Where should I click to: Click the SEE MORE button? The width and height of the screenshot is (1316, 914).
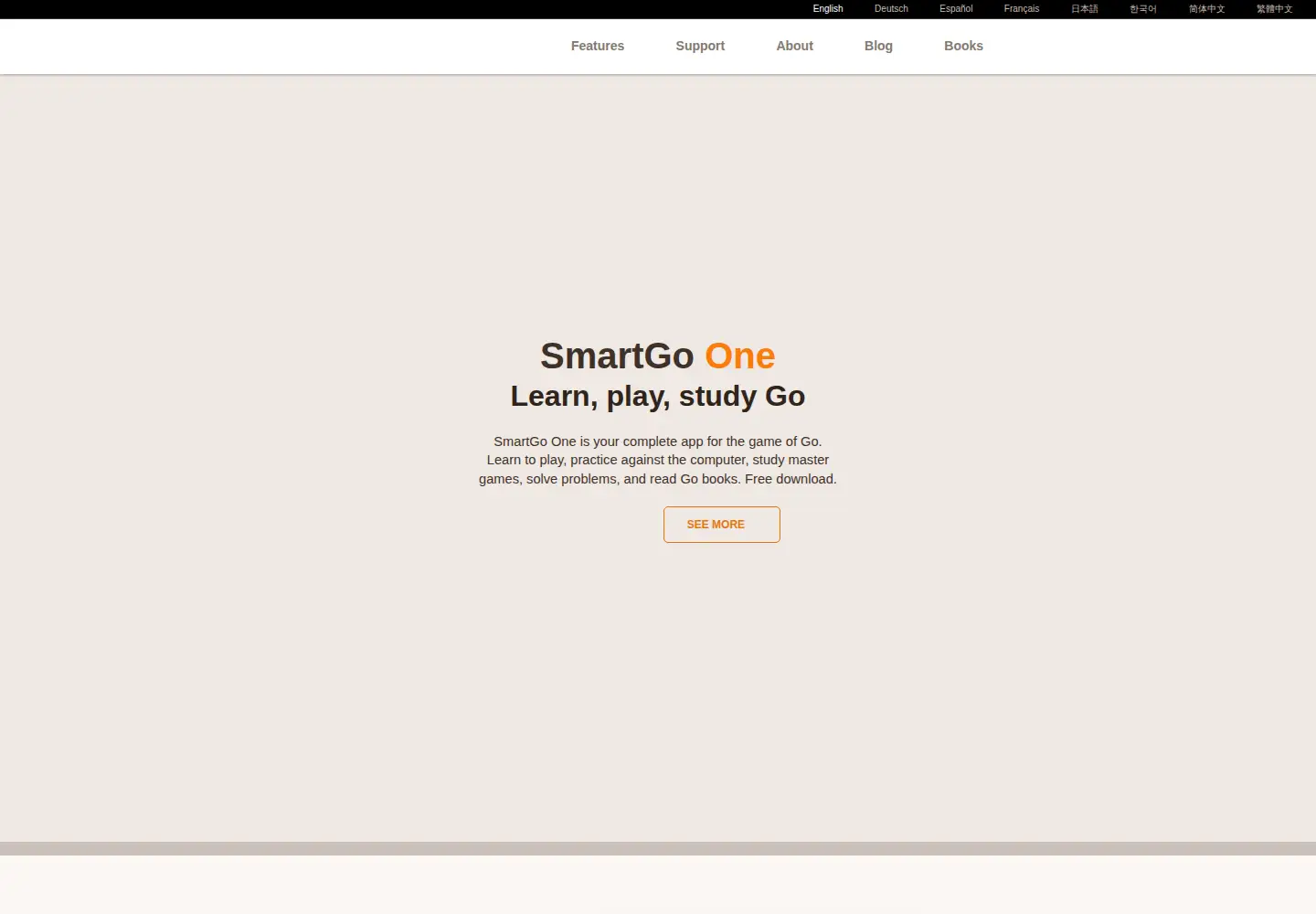pyautogui.click(x=722, y=525)
